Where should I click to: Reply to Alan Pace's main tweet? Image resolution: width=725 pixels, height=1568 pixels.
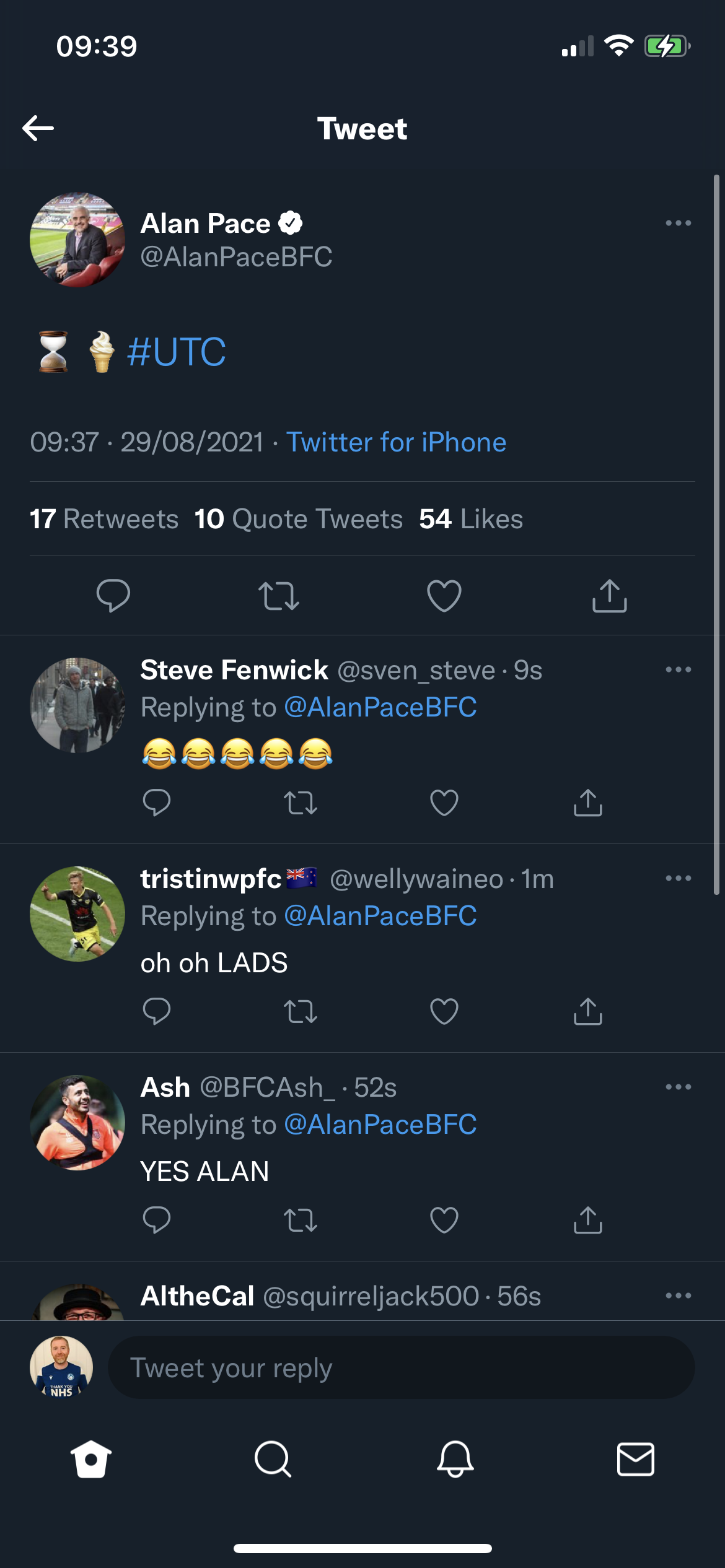tap(113, 596)
